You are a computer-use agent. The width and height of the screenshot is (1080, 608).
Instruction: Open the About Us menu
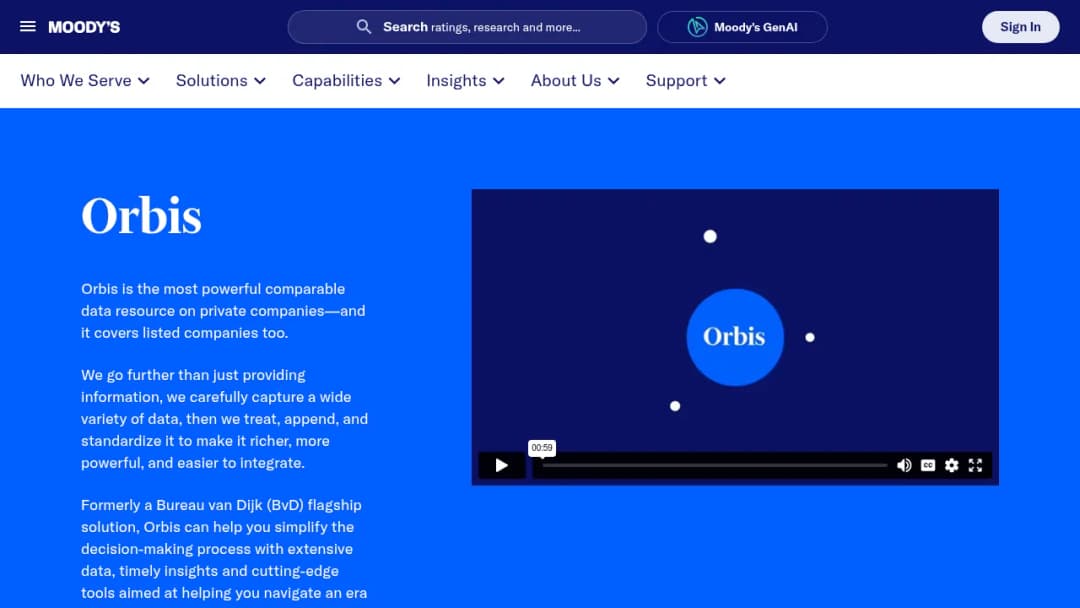[x=574, y=81]
